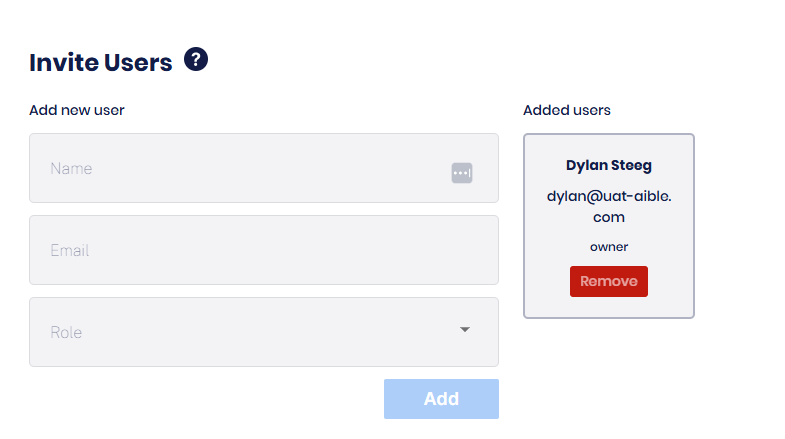Click the help question mark icon
The width and height of the screenshot is (785, 439).
tap(196, 60)
